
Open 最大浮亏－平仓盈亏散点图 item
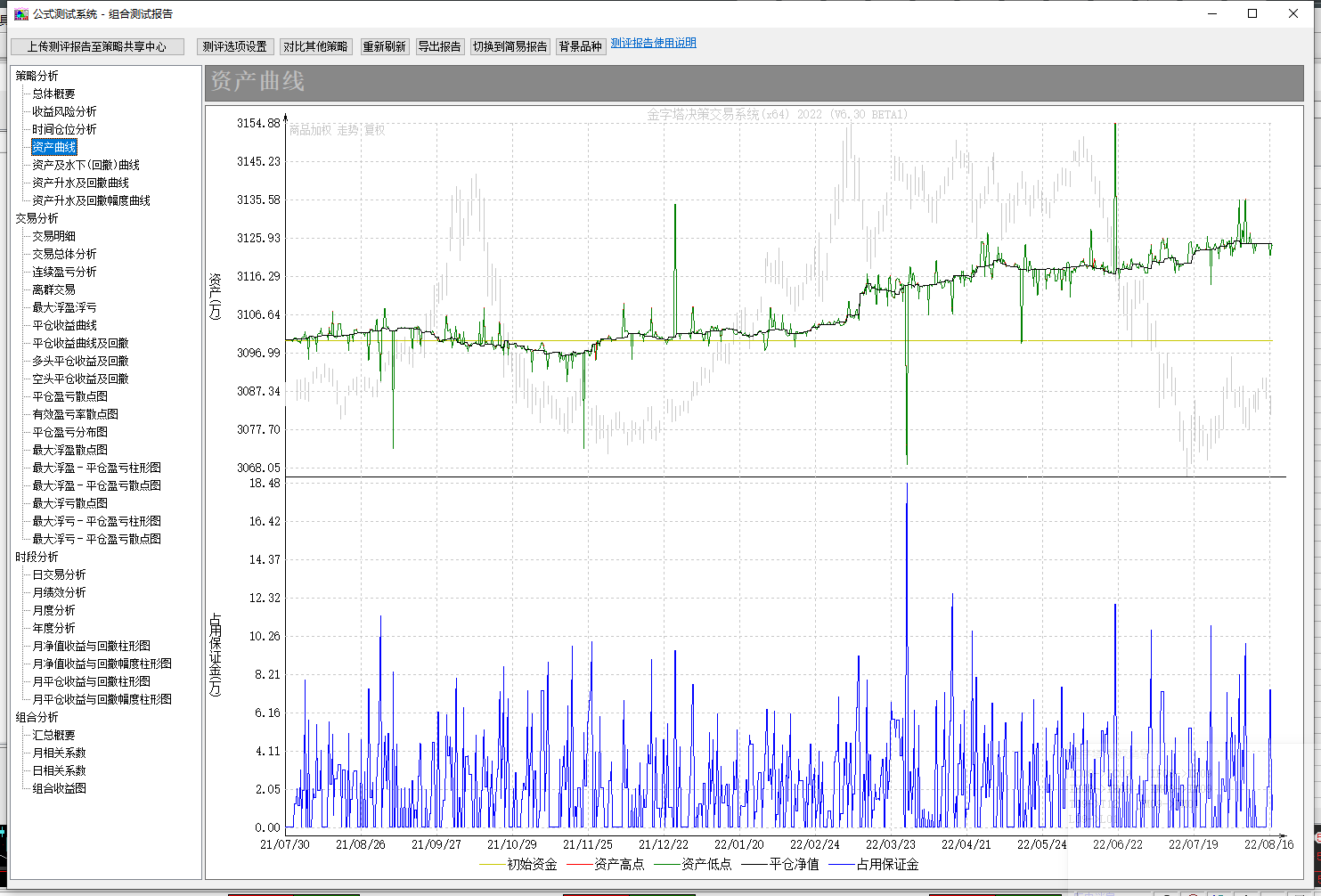pyautogui.click(x=97, y=539)
